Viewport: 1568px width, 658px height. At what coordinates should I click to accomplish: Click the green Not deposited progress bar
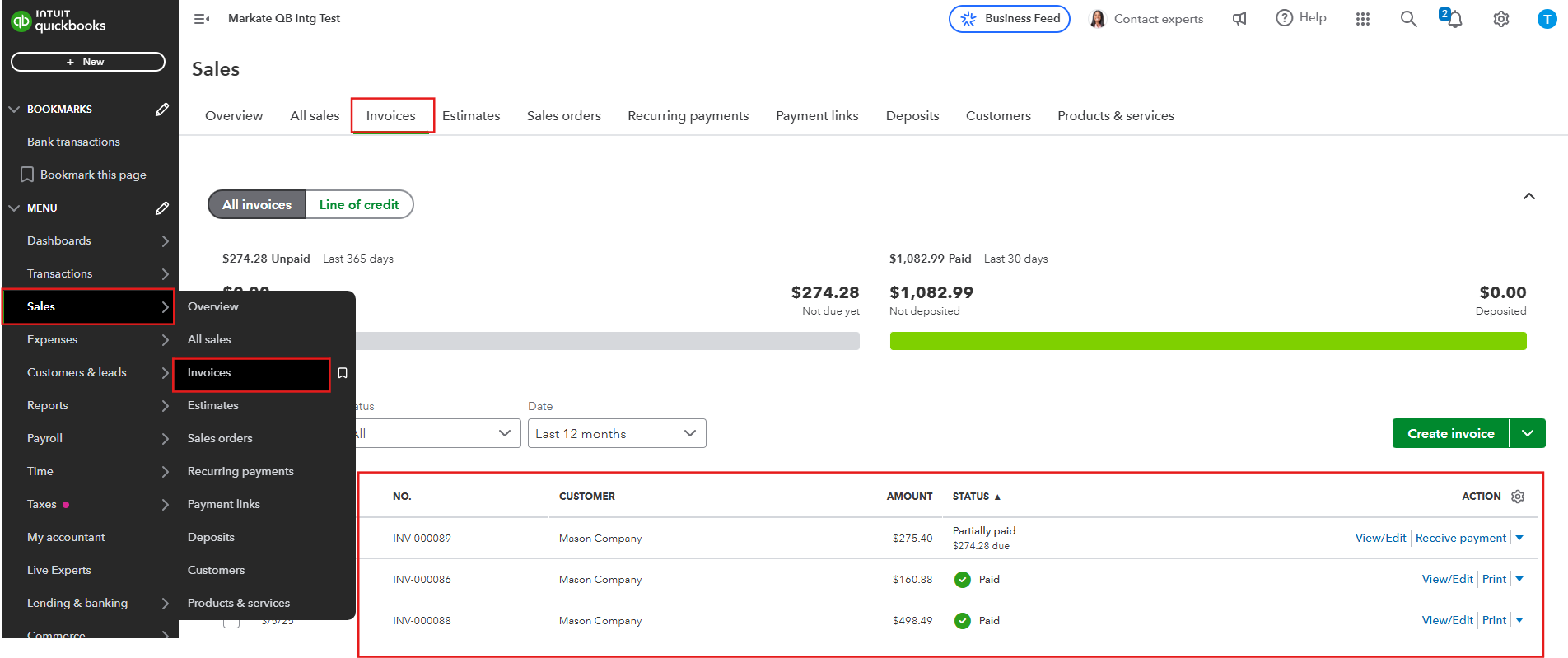[x=1208, y=341]
